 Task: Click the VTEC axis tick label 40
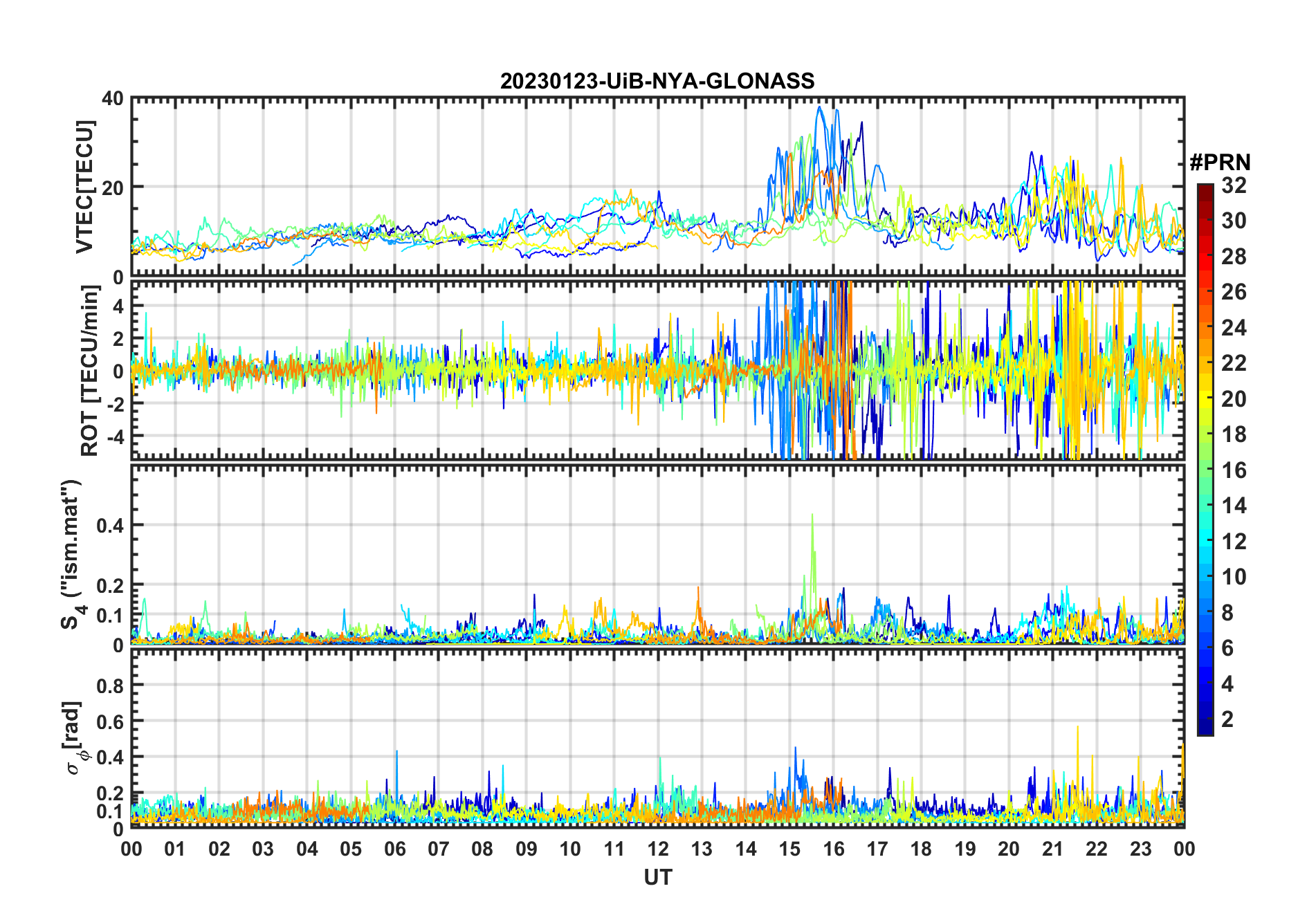click(x=113, y=99)
